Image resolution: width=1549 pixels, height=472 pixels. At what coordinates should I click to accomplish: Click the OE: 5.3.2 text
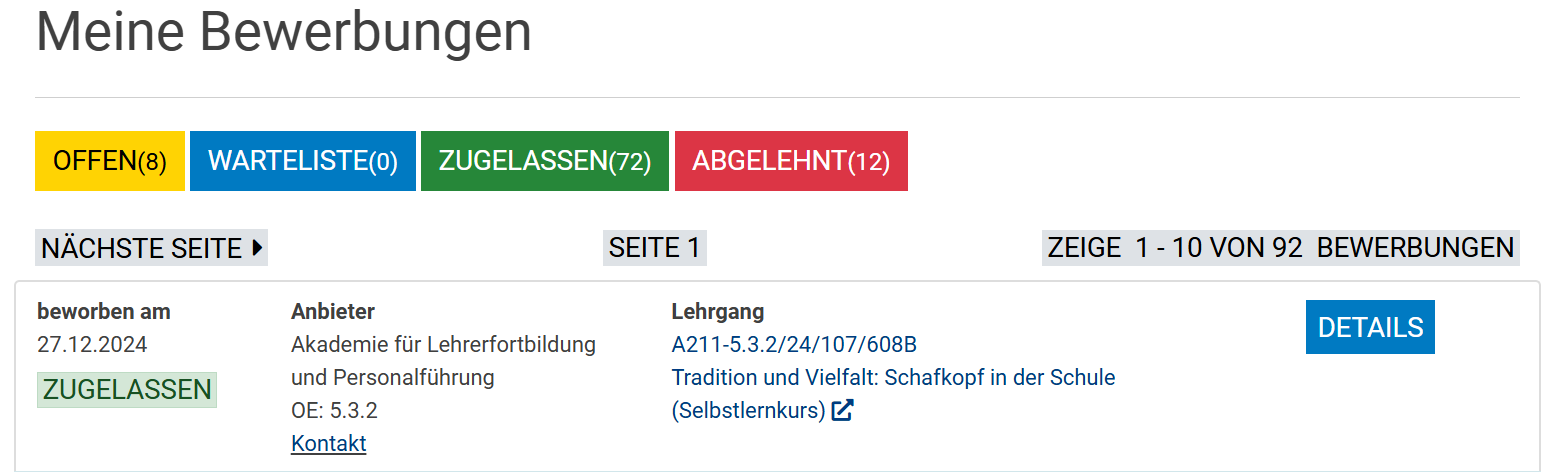pyautogui.click(x=334, y=410)
